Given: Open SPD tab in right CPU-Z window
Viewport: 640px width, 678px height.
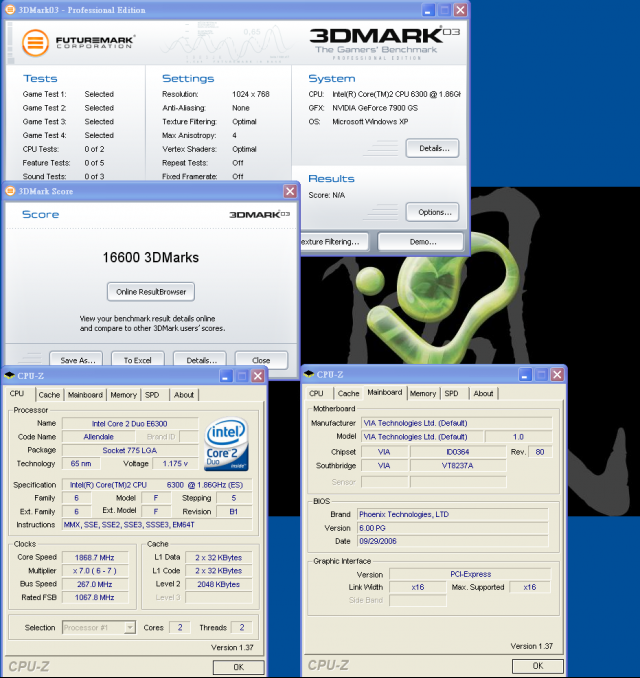Looking at the screenshot, I should click(x=451, y=393).
